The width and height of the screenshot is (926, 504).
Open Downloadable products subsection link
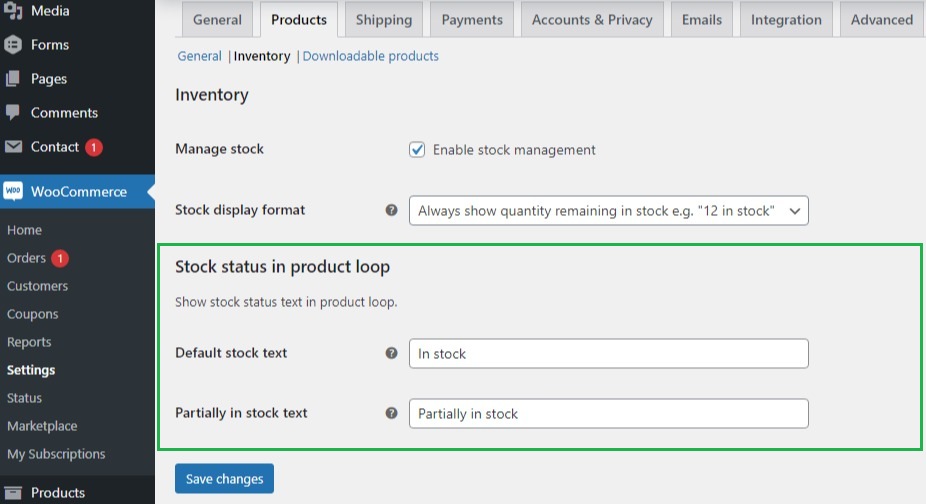click(x=370, y=56)
